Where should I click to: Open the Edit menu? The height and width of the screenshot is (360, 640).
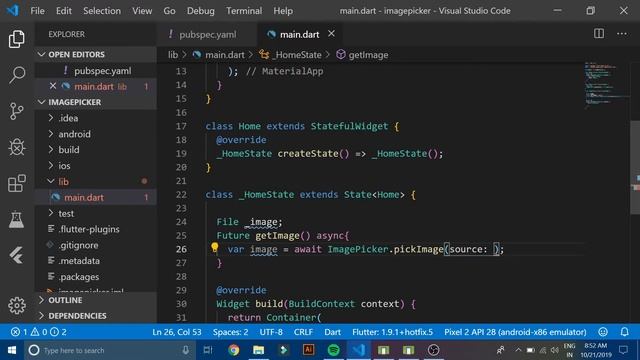pos(64,11)
